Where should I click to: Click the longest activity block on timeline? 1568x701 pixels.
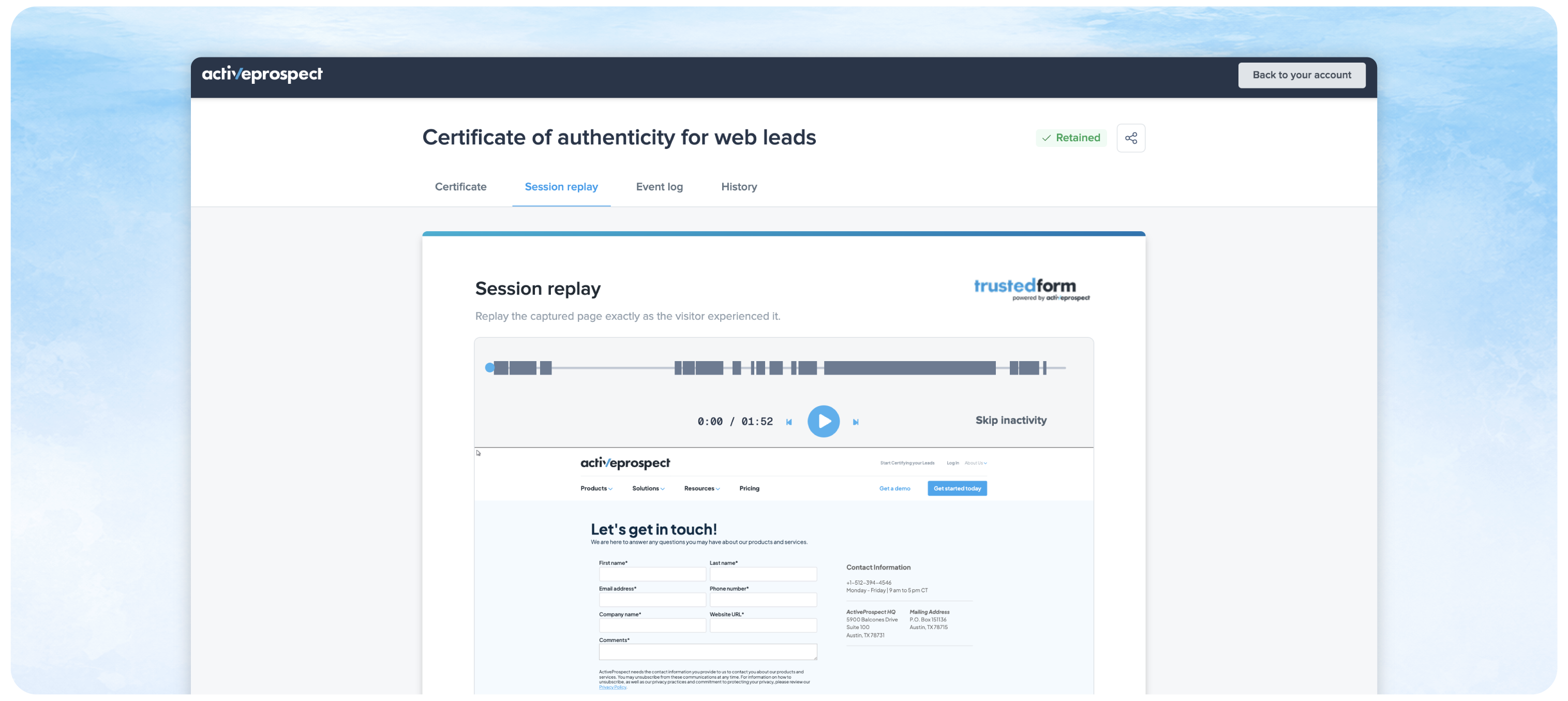coord(909,367)
